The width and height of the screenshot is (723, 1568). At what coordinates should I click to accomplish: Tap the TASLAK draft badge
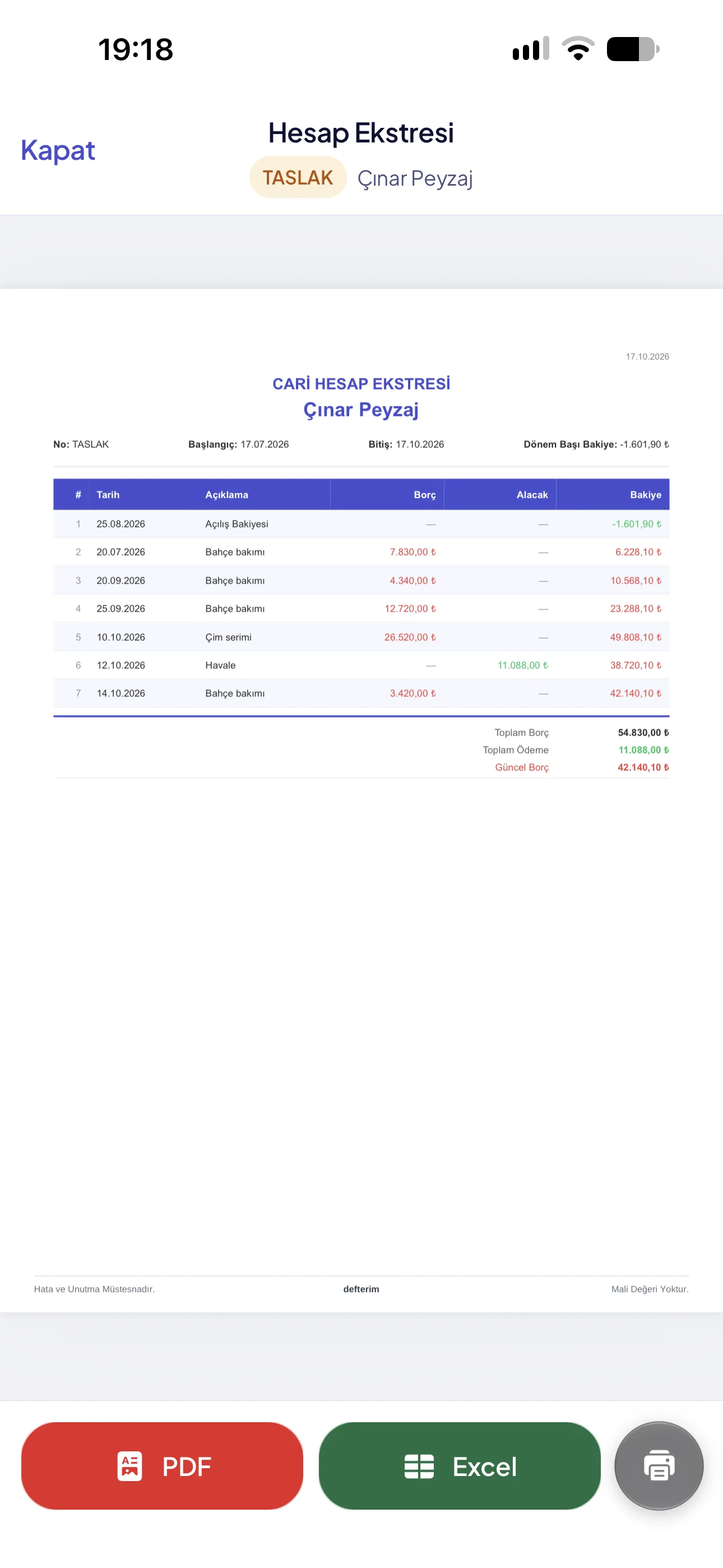click(298, 177)
